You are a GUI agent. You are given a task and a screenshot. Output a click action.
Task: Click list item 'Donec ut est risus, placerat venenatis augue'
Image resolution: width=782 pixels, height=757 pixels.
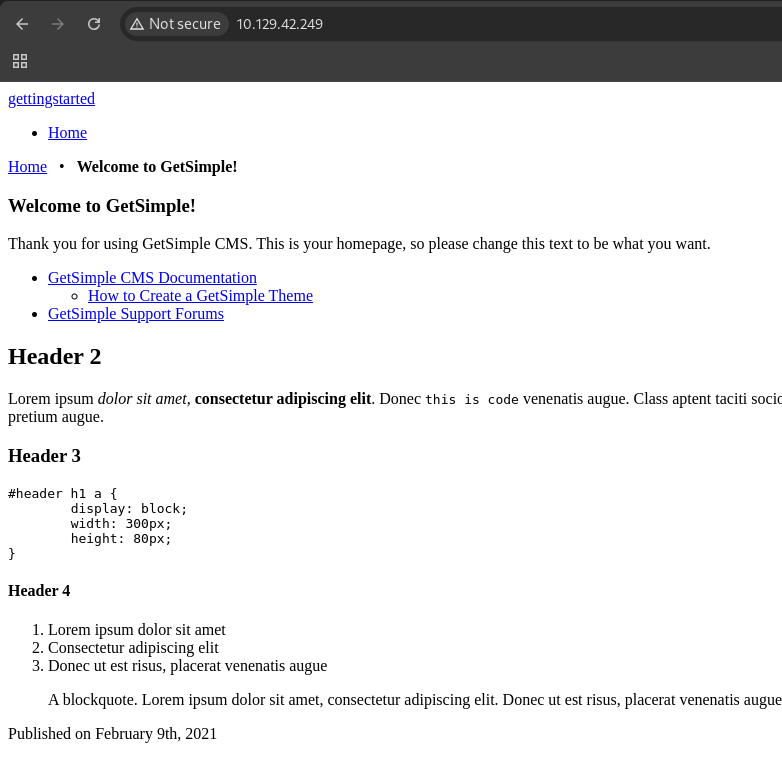(188, 666)
